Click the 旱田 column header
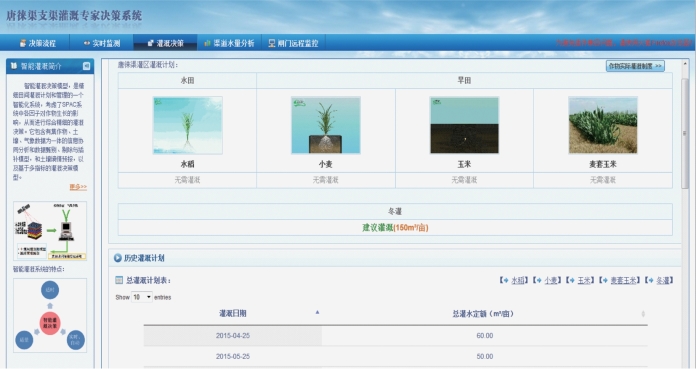 (x=464, y=80)
